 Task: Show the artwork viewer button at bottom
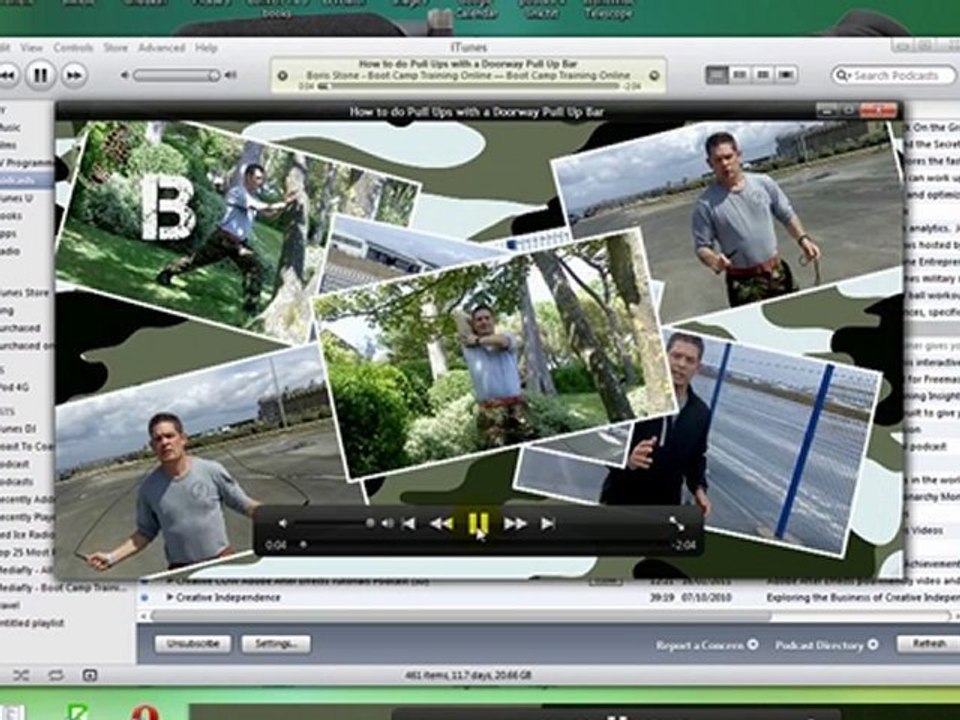pos(89,675)
